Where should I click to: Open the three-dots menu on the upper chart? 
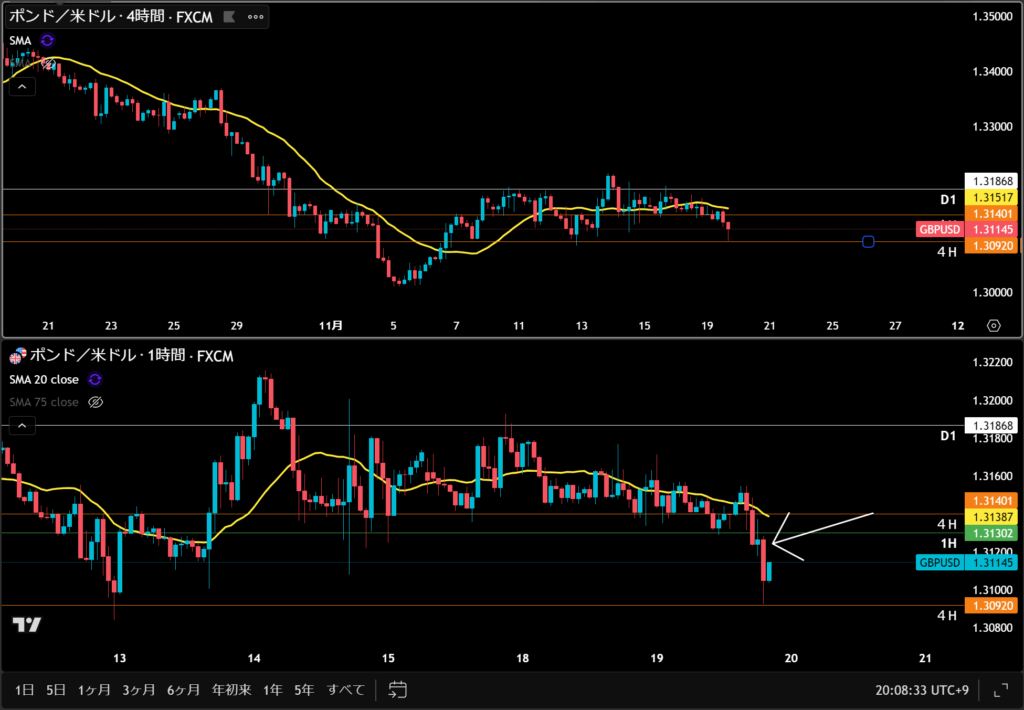point(256,17)
